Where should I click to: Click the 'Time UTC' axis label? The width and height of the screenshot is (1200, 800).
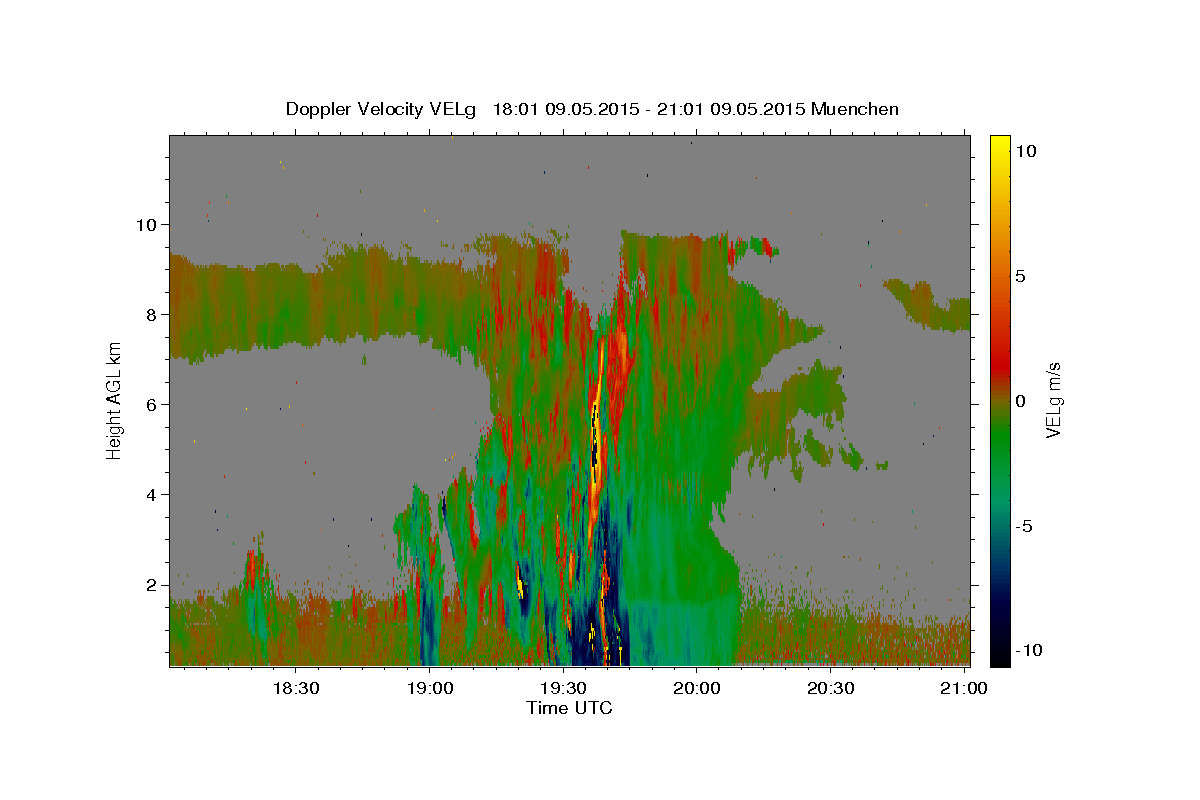[569, 708]
